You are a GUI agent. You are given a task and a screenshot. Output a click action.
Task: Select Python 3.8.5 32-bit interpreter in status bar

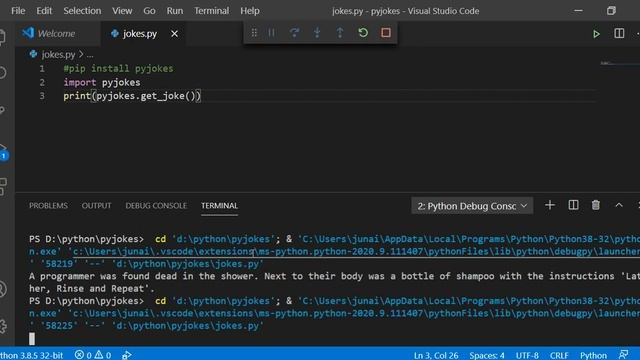[x=32, y=355]
